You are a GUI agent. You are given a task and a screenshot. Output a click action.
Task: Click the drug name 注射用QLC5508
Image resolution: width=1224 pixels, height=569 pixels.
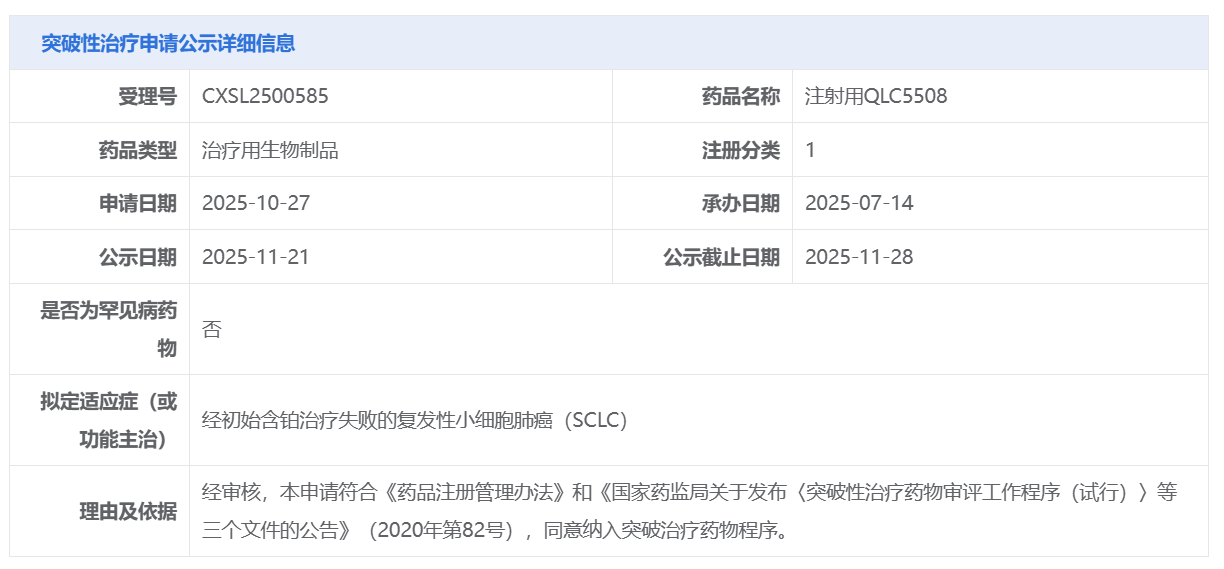click(876, 96)
